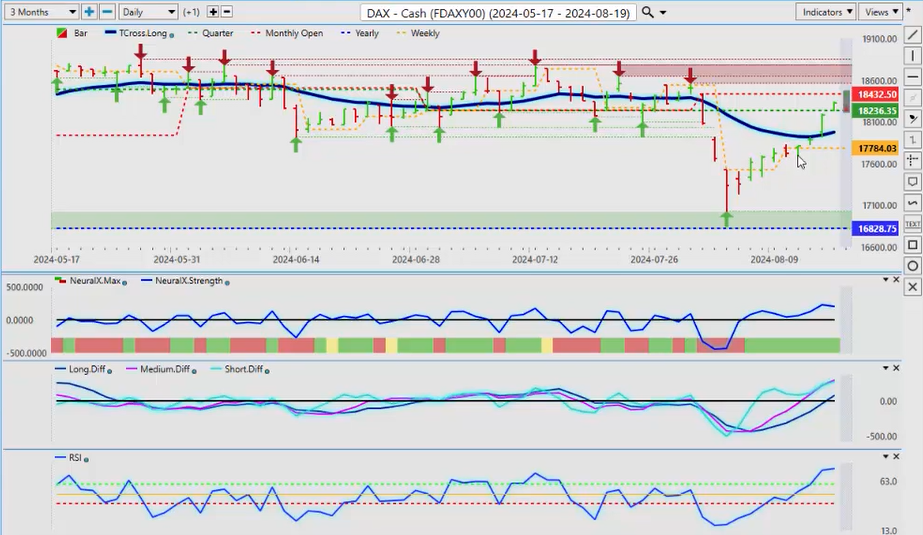This screenshot has height=535, width=923.
Task: Toggle the RSI legend settings dot
Action: pos(87,458)
